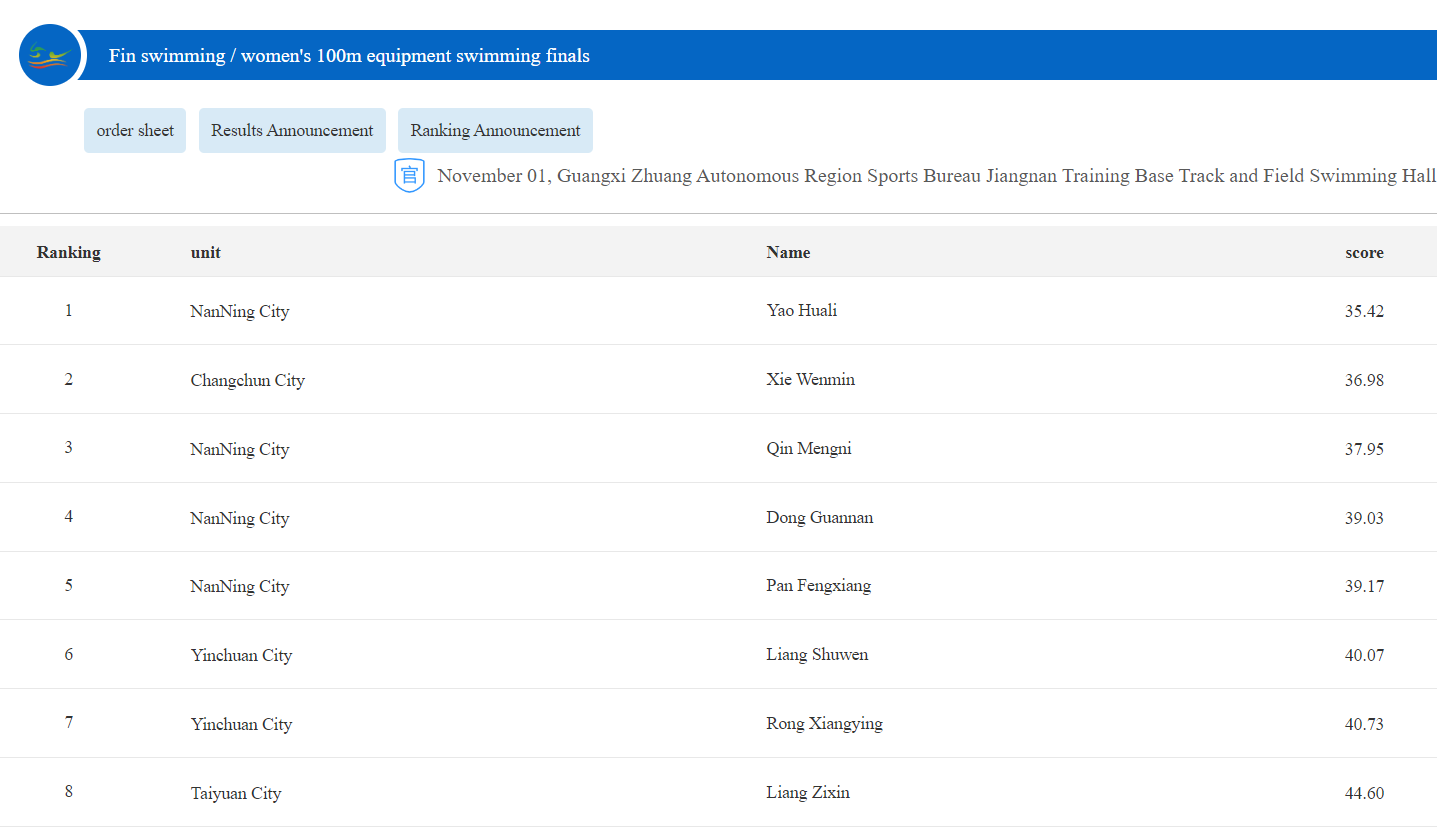Click the swimming sport logo icon
The image size is (1449, 838).
(x=49, y=55)
